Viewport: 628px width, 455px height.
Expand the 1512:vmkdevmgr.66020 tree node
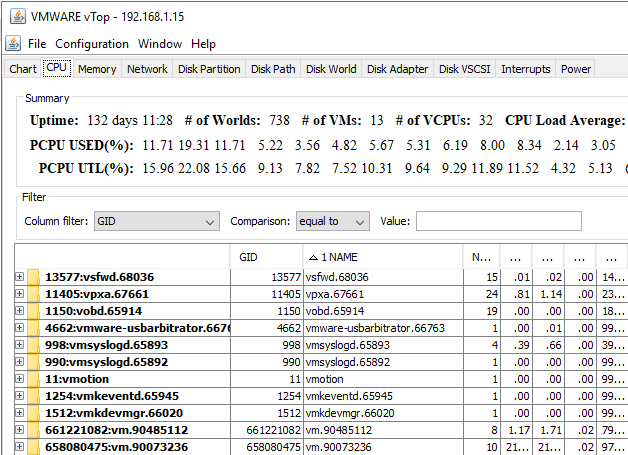click(x=19, y=413)
